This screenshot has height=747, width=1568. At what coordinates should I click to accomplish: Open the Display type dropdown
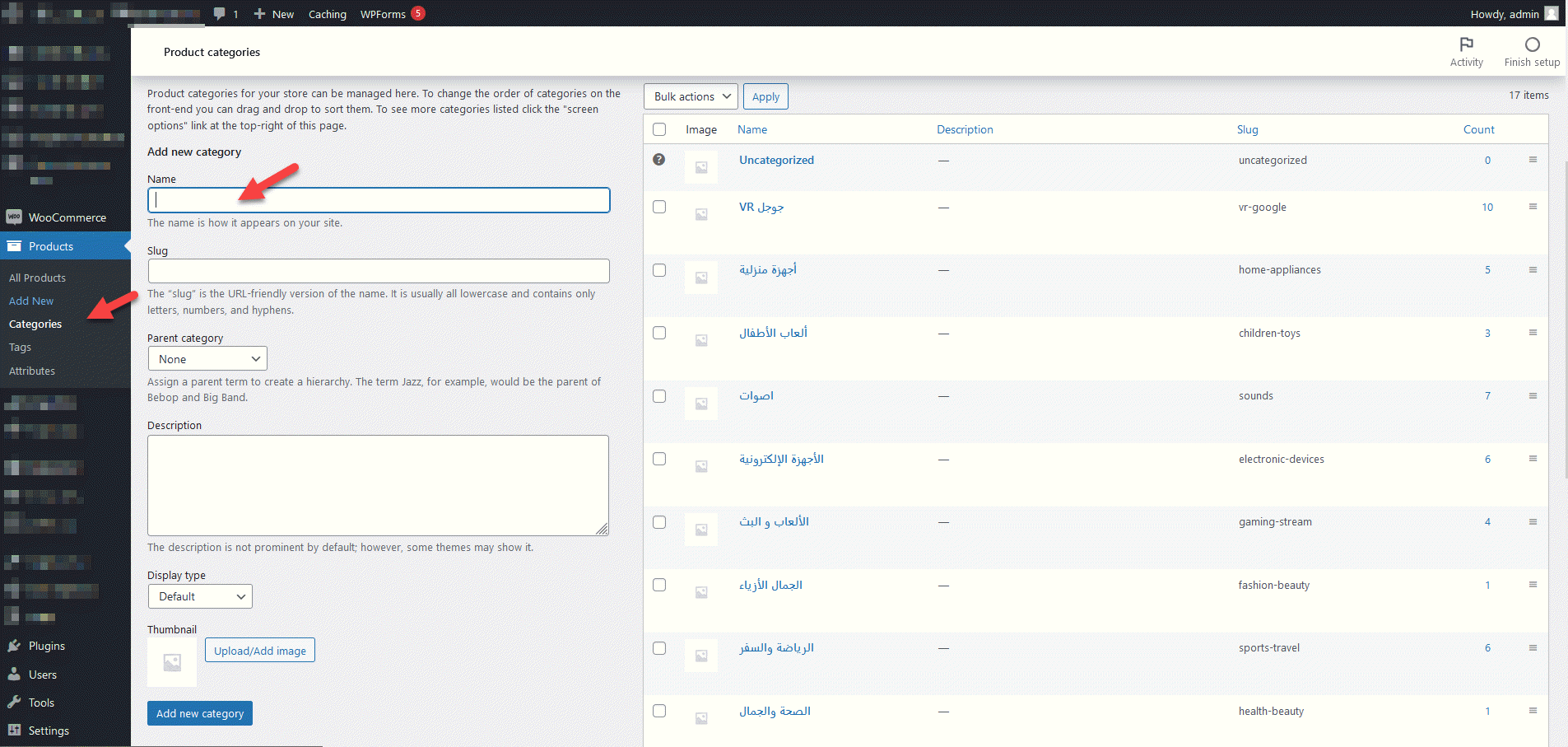200,596
